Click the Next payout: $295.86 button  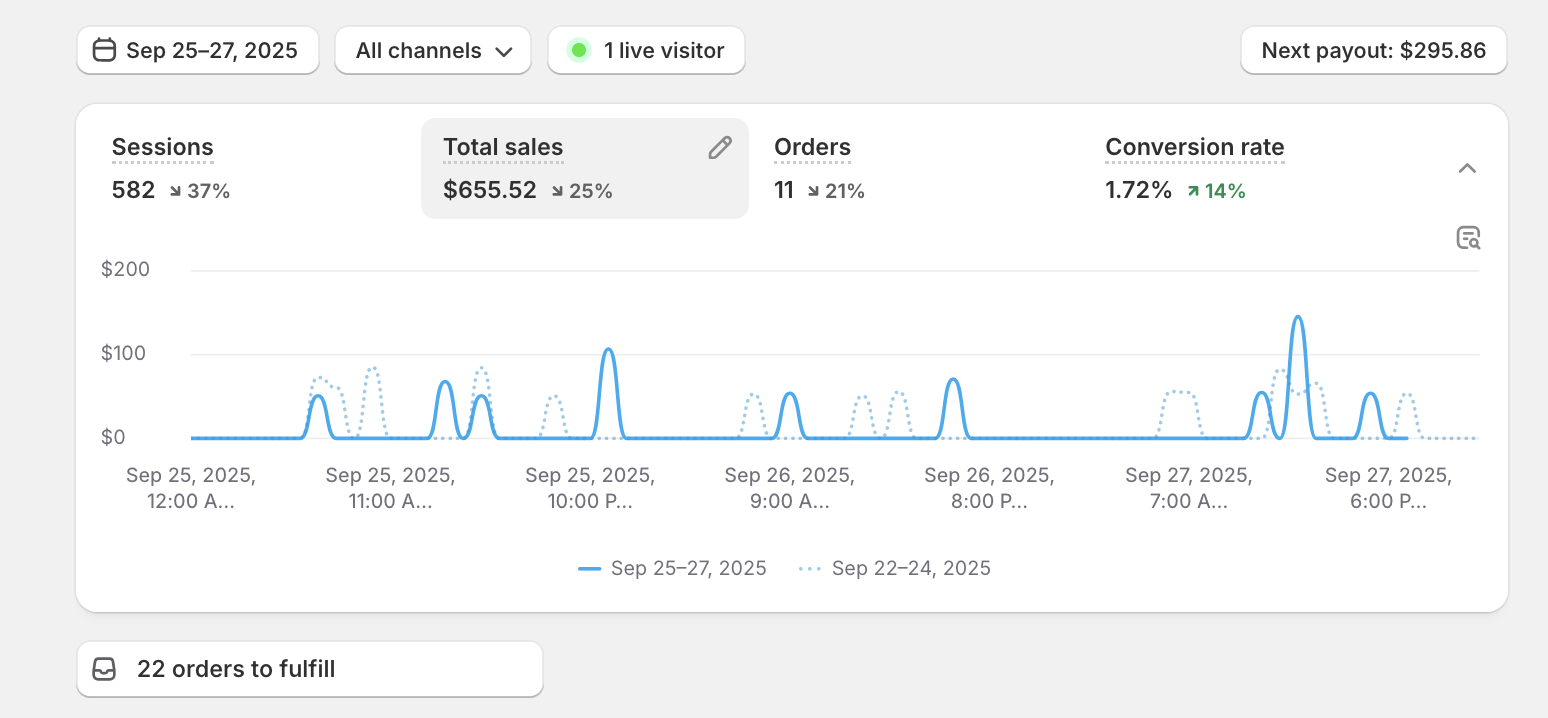click(1373, 50)
